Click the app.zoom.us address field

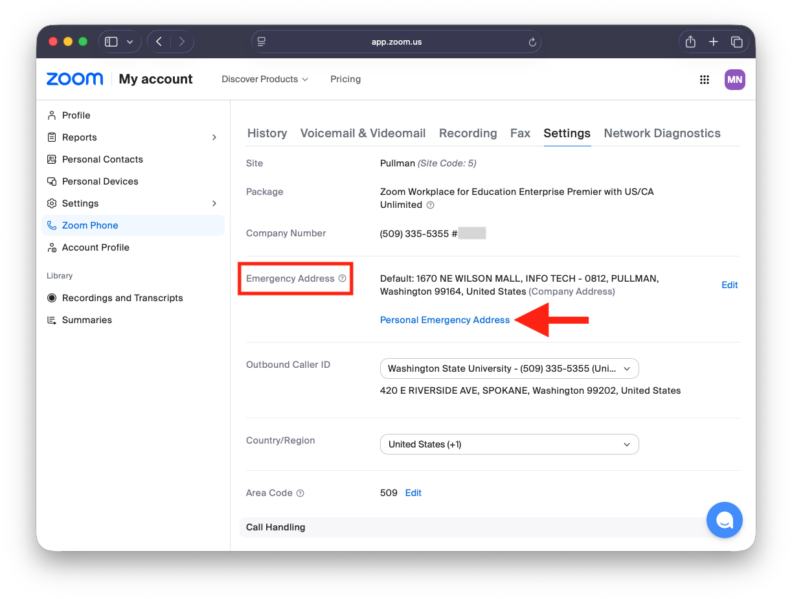pos(397,42)
